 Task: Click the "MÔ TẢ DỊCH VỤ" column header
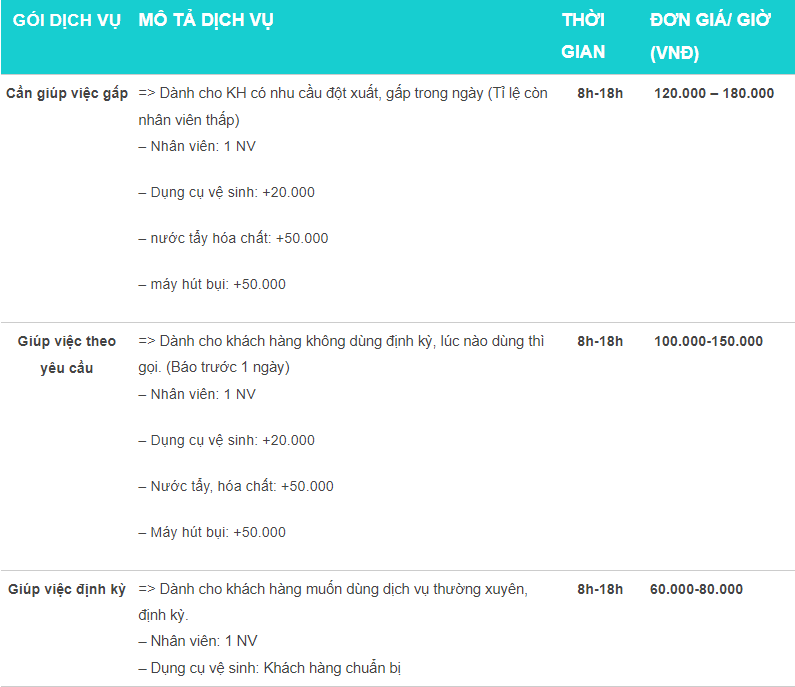pyautogui.click(x=205, y=21)
